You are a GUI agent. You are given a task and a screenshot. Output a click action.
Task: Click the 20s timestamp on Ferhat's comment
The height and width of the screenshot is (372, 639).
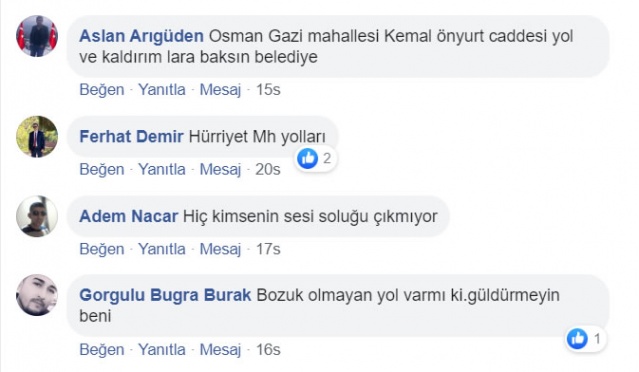pyautogui.click(x=268, y=169)
